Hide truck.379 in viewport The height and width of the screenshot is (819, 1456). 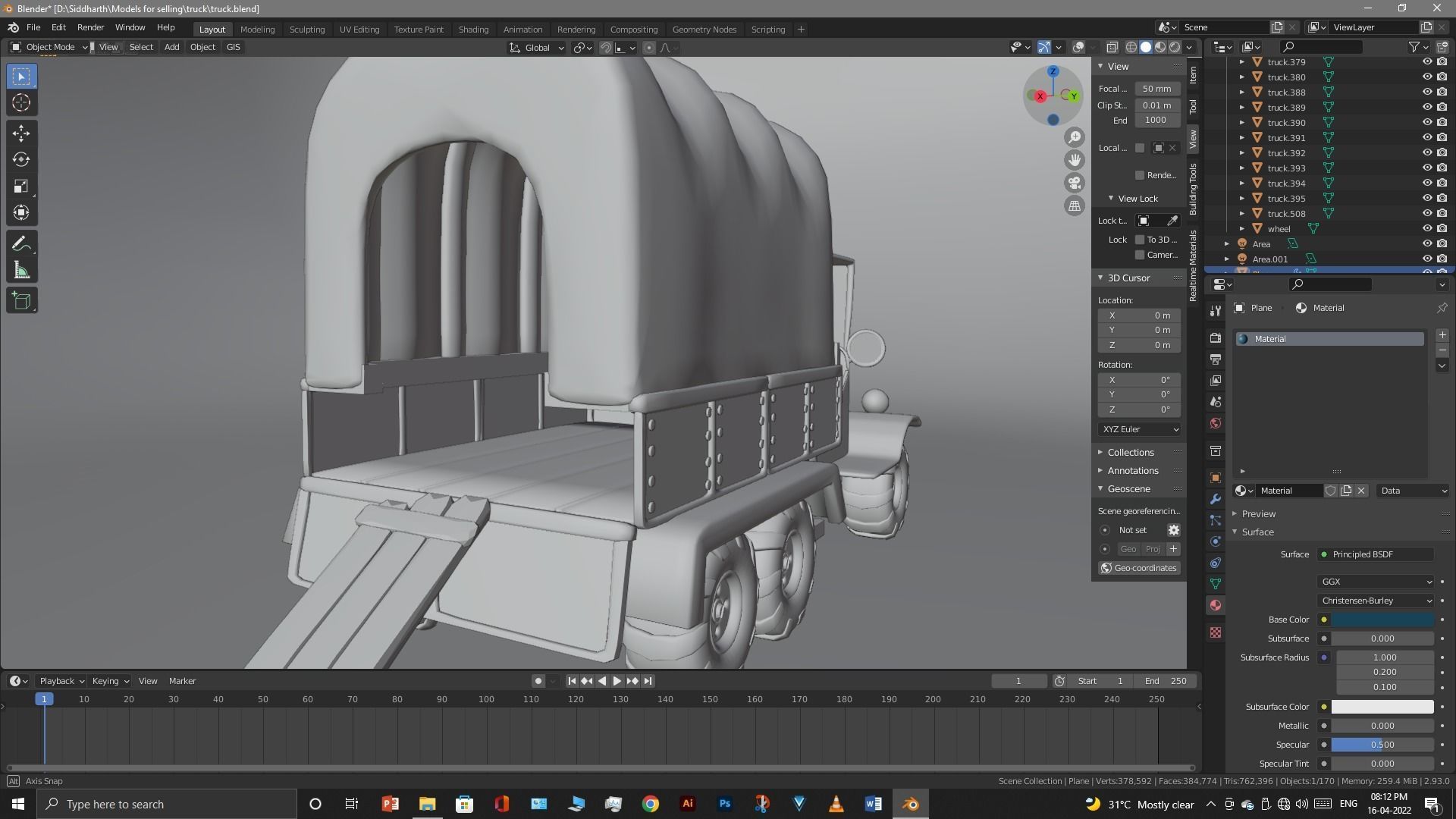1426,62
